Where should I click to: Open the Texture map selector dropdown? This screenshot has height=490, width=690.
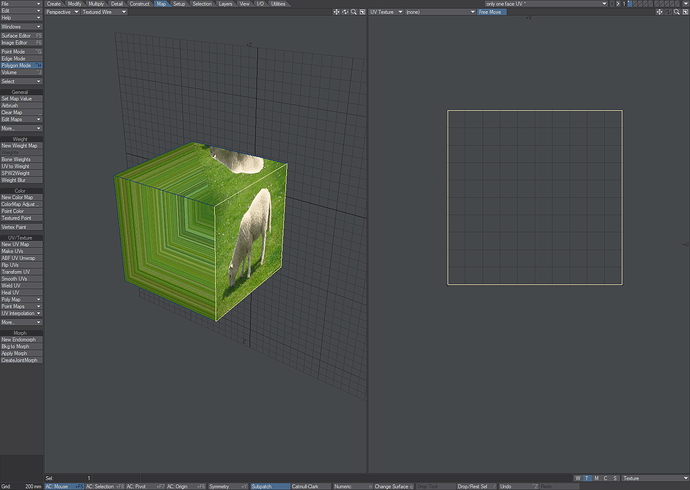(655, 478)
